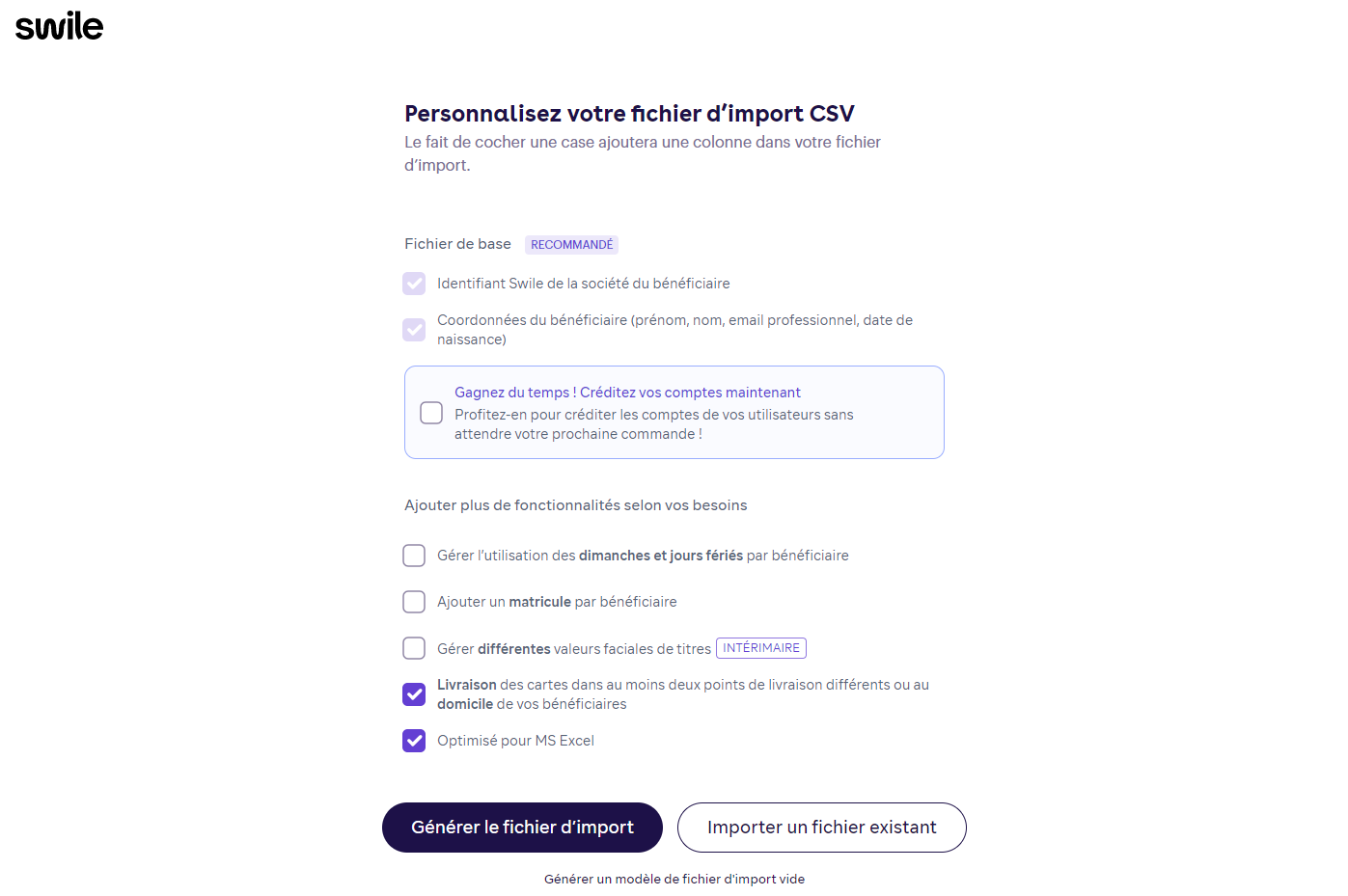Click Importer un fichier existant button
Image resolution: width=1348 pixels, height=896 pixels.
822,828
